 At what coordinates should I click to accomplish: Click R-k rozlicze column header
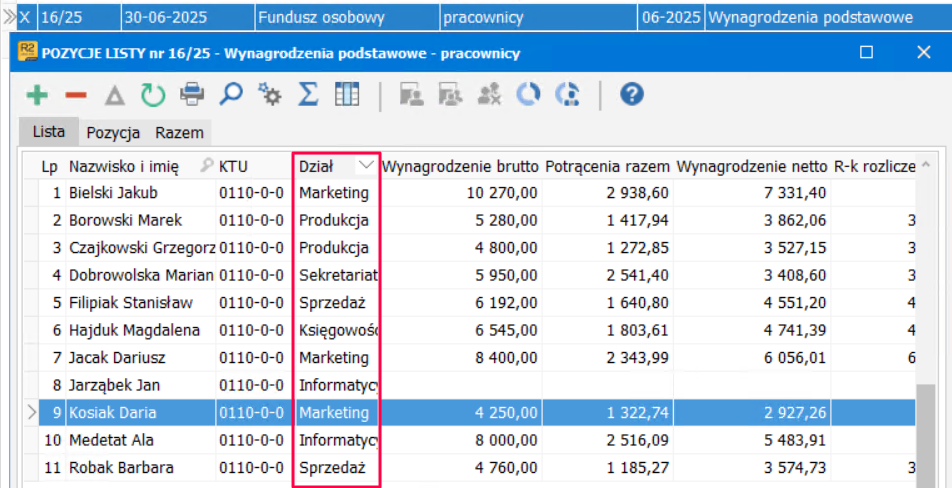874,166
